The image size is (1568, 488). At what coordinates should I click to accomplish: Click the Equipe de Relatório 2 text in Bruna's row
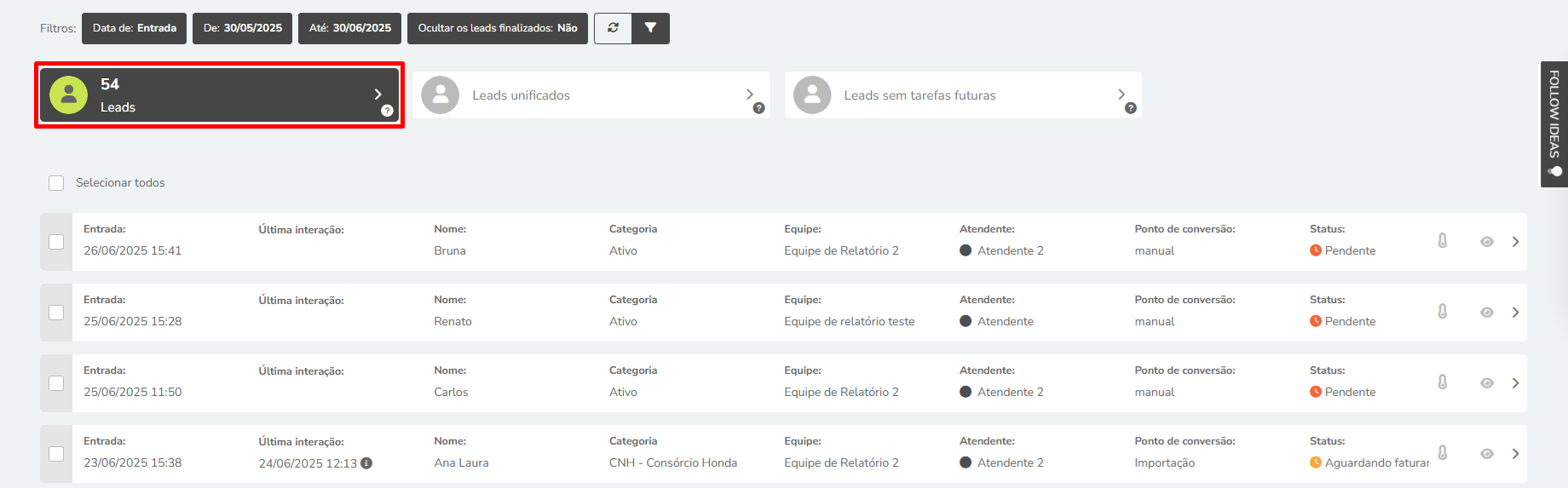(x=841, y=250)
